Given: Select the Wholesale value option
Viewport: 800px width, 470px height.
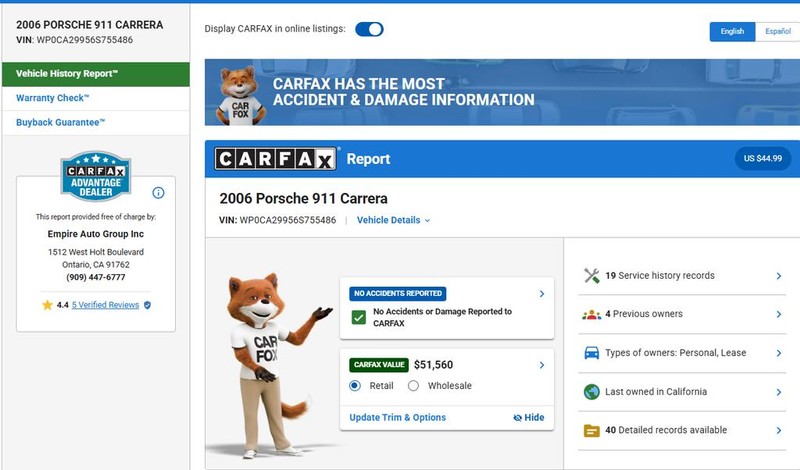Looking at the screenshot, I should (414, 386).
